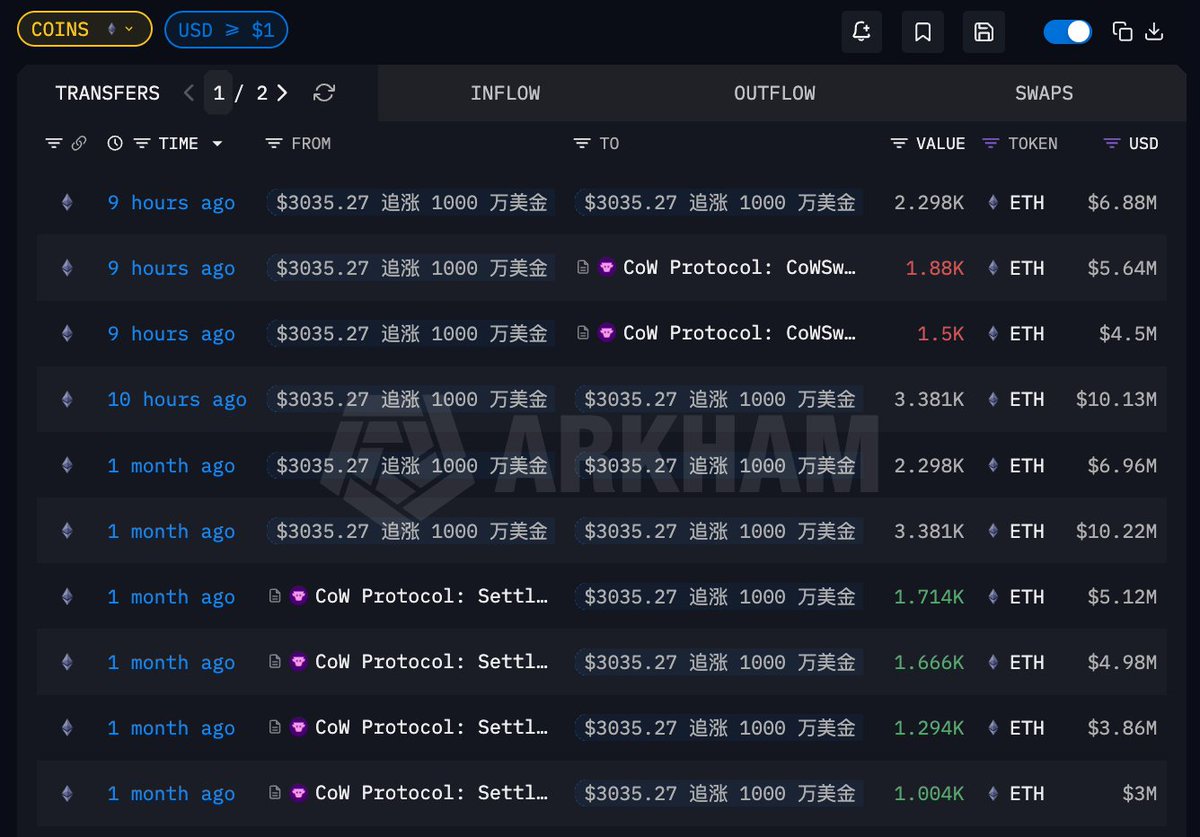Screen dimensions: 1200x837
Task: Click Ethereum icon in $3M row
Action: pyautogui.click(x=67, y=793)
